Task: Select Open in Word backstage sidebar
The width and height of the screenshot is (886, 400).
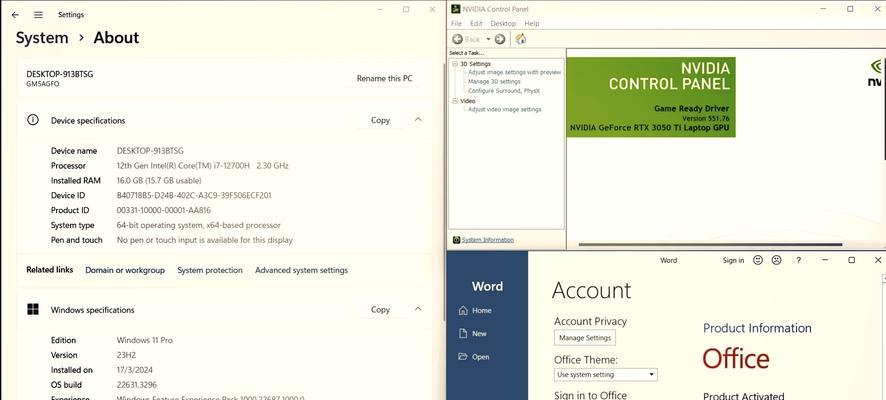Action: pos(480,356)
